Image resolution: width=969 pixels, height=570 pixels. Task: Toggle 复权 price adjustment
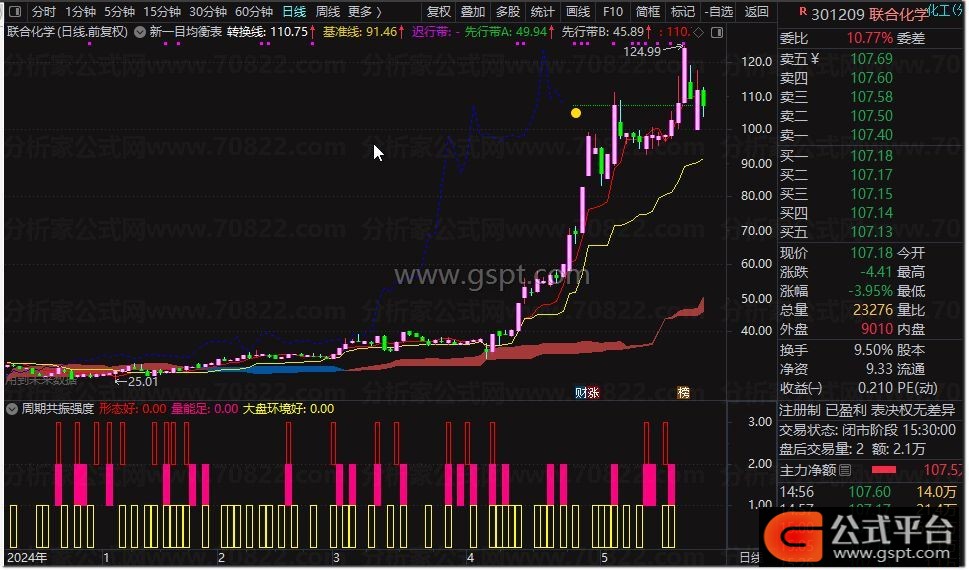point(439,11)
